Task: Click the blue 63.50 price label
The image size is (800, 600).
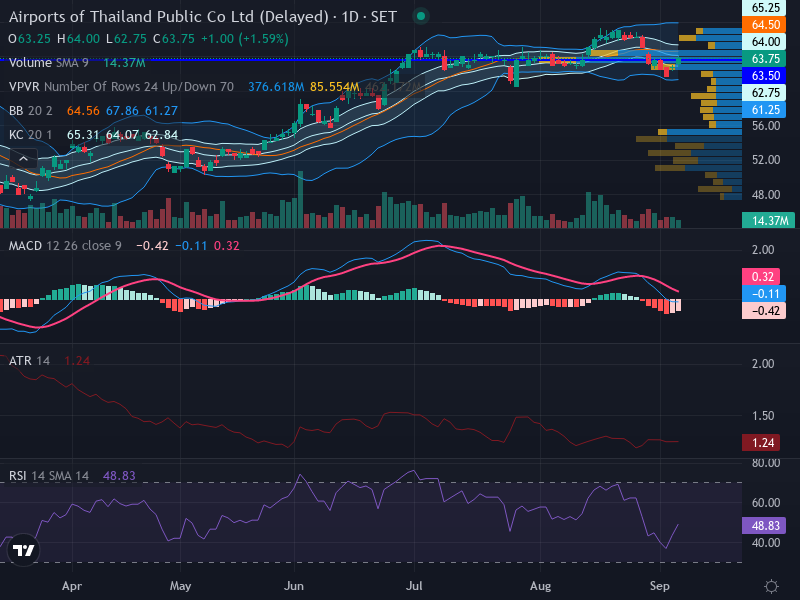Action: pos(765,76)
